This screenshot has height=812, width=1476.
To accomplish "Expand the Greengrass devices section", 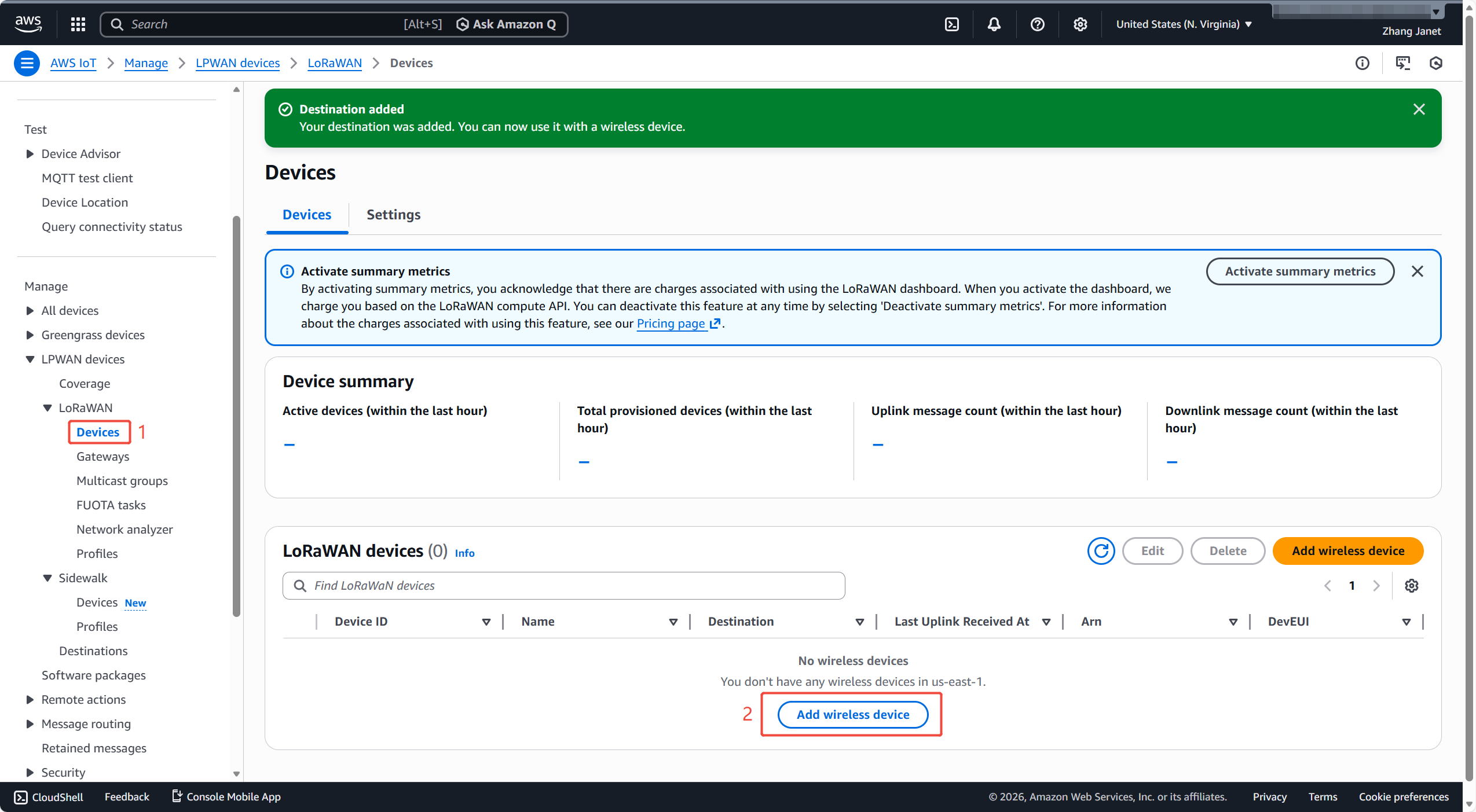I will coord(30,335).
